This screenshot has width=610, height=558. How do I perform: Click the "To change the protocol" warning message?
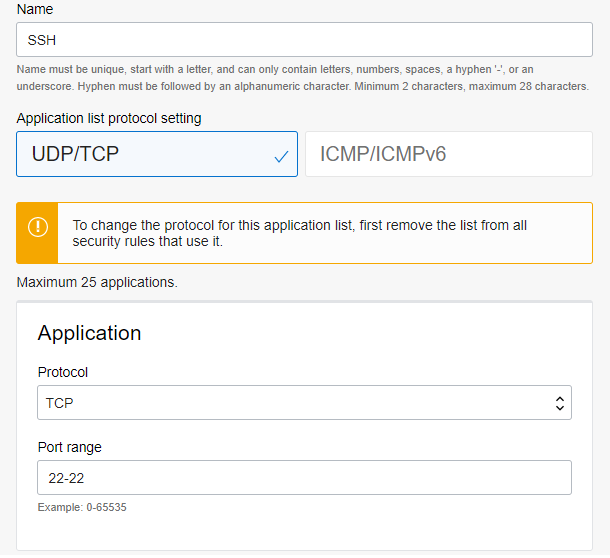tap(300, 225)
